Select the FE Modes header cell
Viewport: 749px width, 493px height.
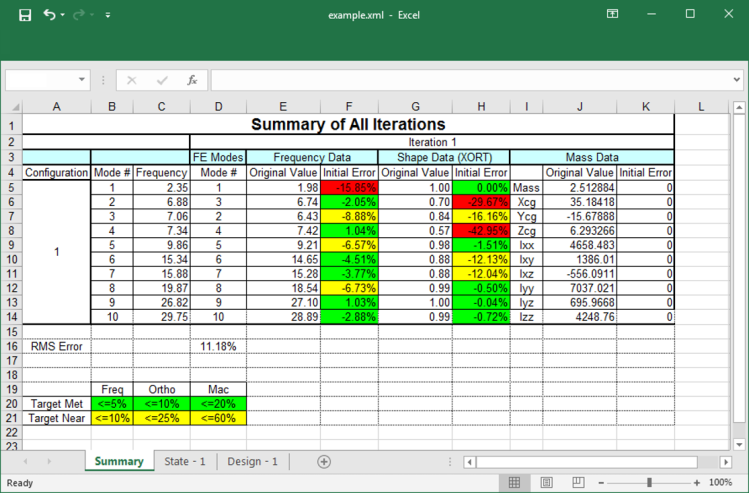[x=218, y=157]
